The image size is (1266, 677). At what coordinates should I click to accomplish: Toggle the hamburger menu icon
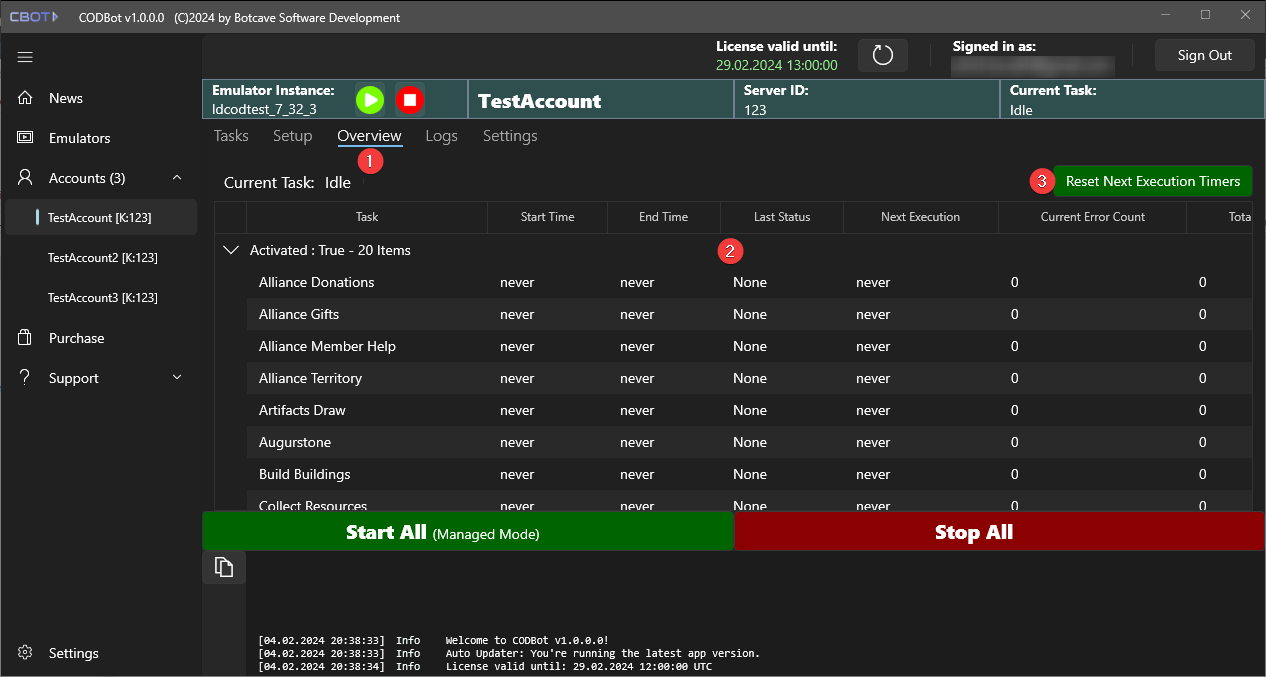pos(25,58)
